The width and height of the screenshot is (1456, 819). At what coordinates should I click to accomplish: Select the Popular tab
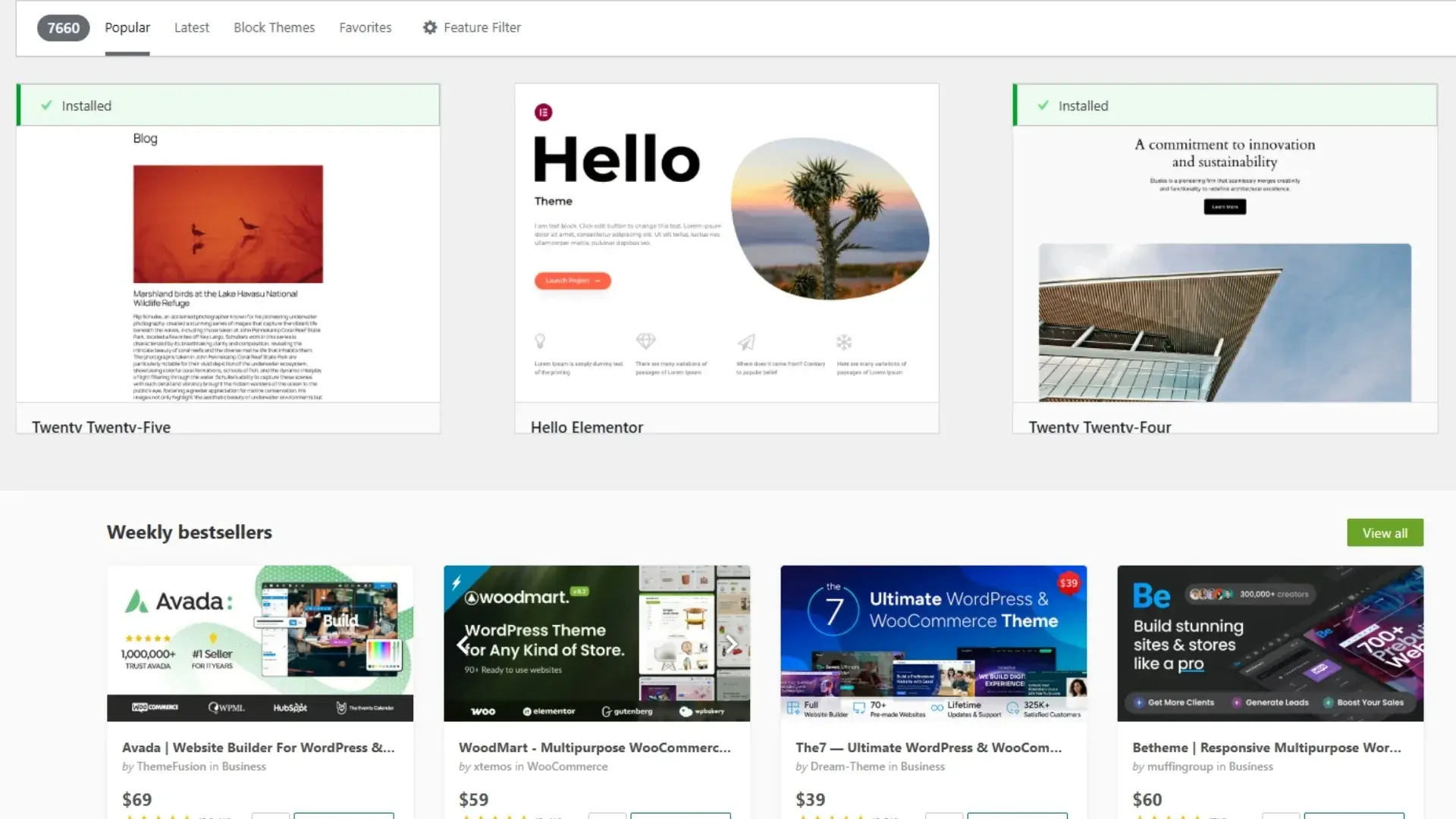point(127,27)
